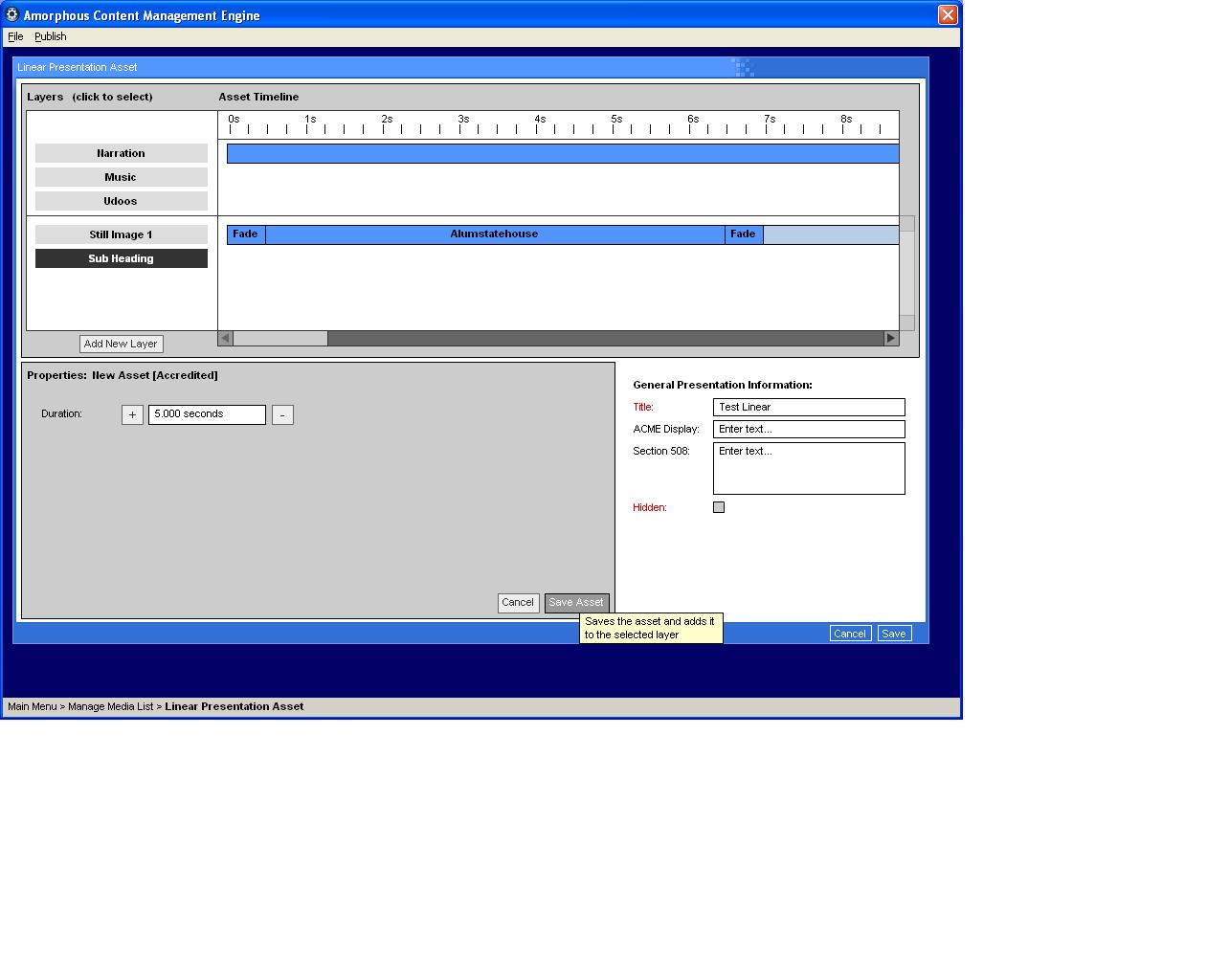Click the Duration field showing 5.000 seconds
Viewport: 1229px width, 980px height.
point(207,414)
